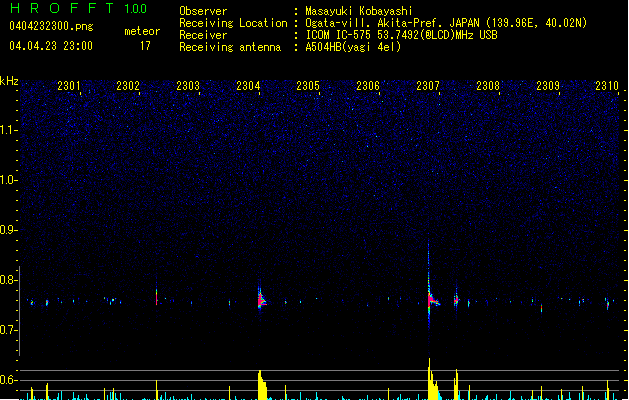Click the 2303 time marker
The image size is (629, 400).
(188, 86)
